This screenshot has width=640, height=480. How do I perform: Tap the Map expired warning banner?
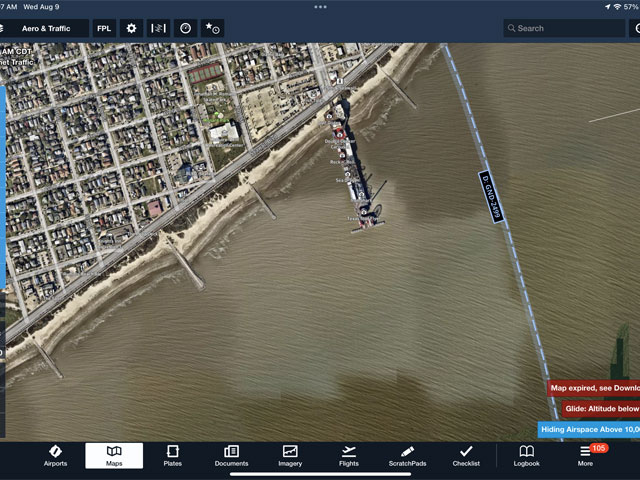(594, 388)
